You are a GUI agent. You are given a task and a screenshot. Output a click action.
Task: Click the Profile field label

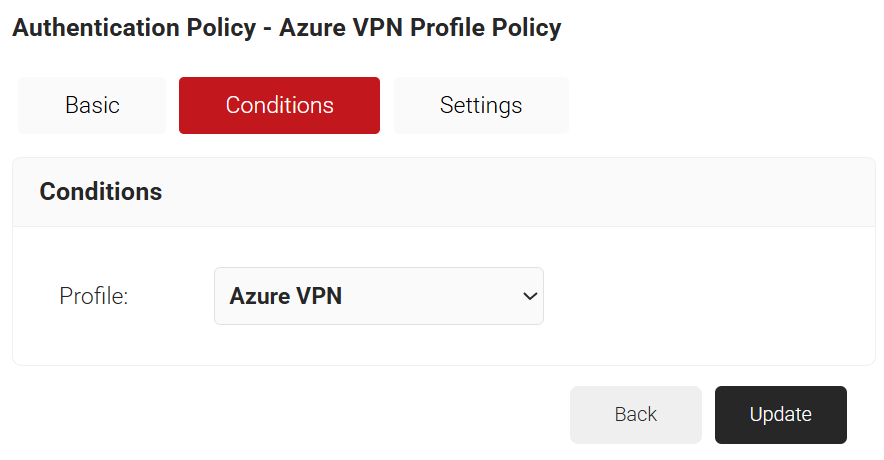[94, 296]
